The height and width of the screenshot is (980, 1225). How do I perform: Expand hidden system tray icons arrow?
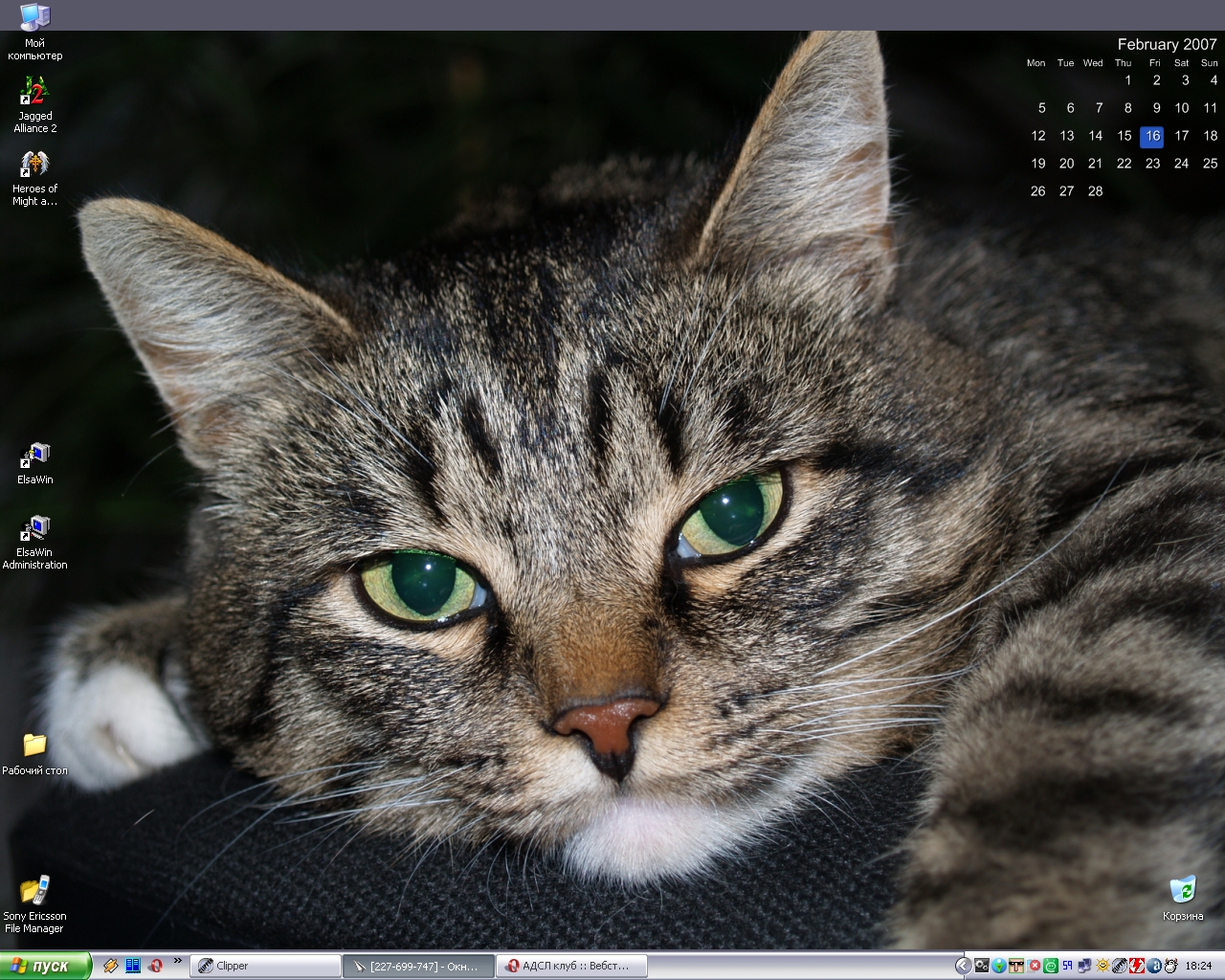pyautogui.click(x=964, y=966)
